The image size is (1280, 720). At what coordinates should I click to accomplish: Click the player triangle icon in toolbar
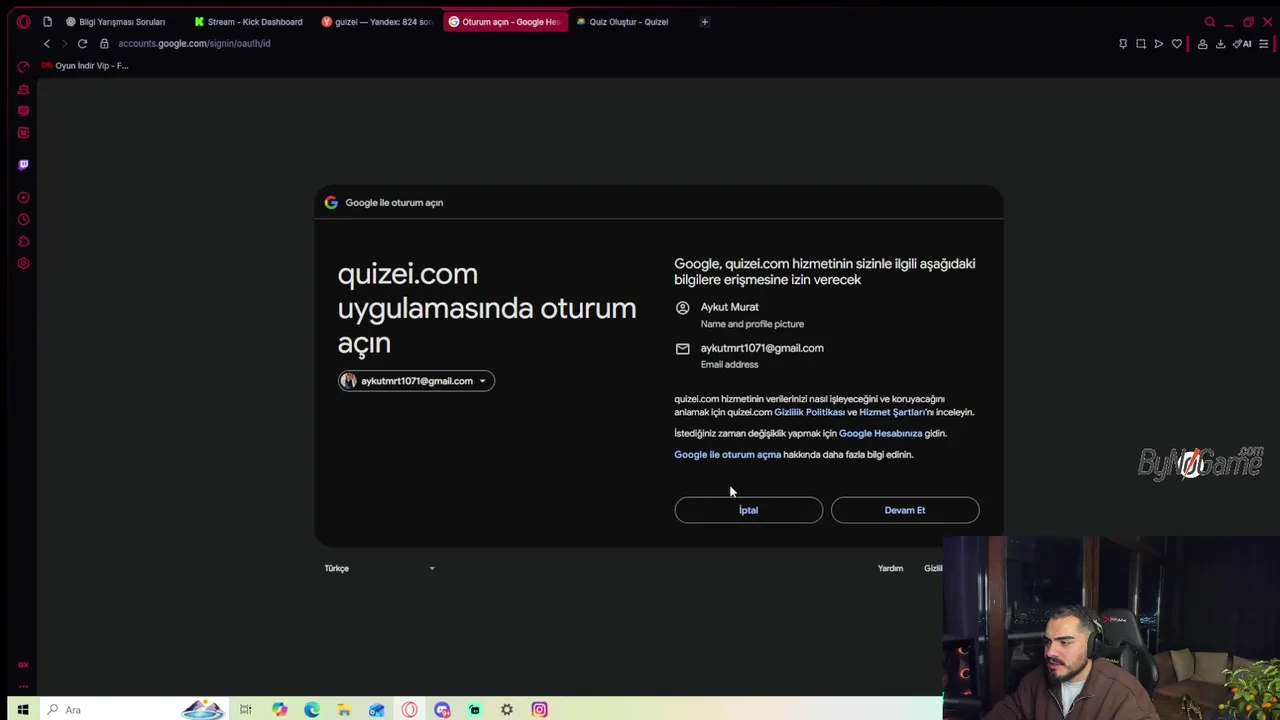point(1159,44)
